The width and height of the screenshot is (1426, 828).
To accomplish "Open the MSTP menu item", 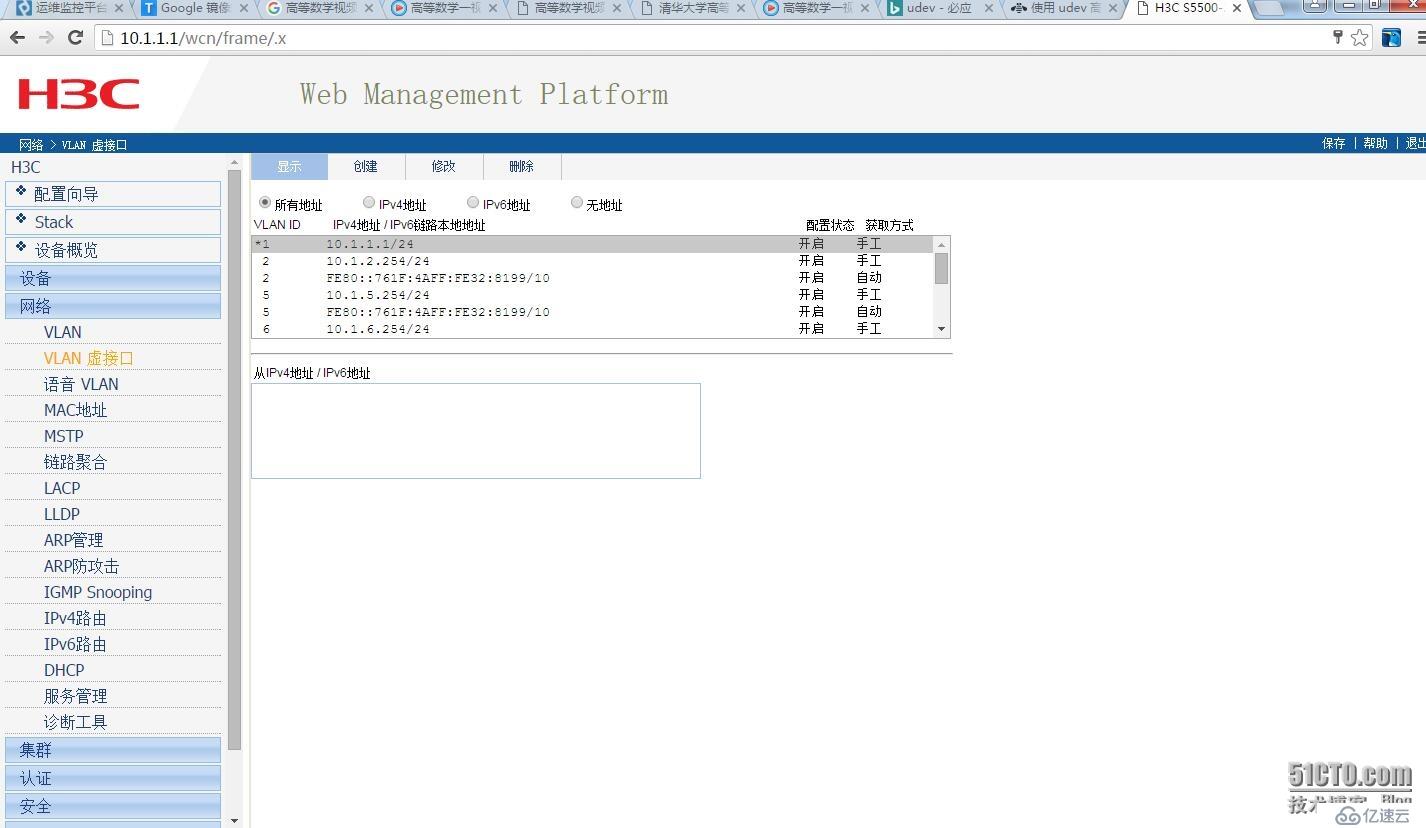I will point(64,436).
